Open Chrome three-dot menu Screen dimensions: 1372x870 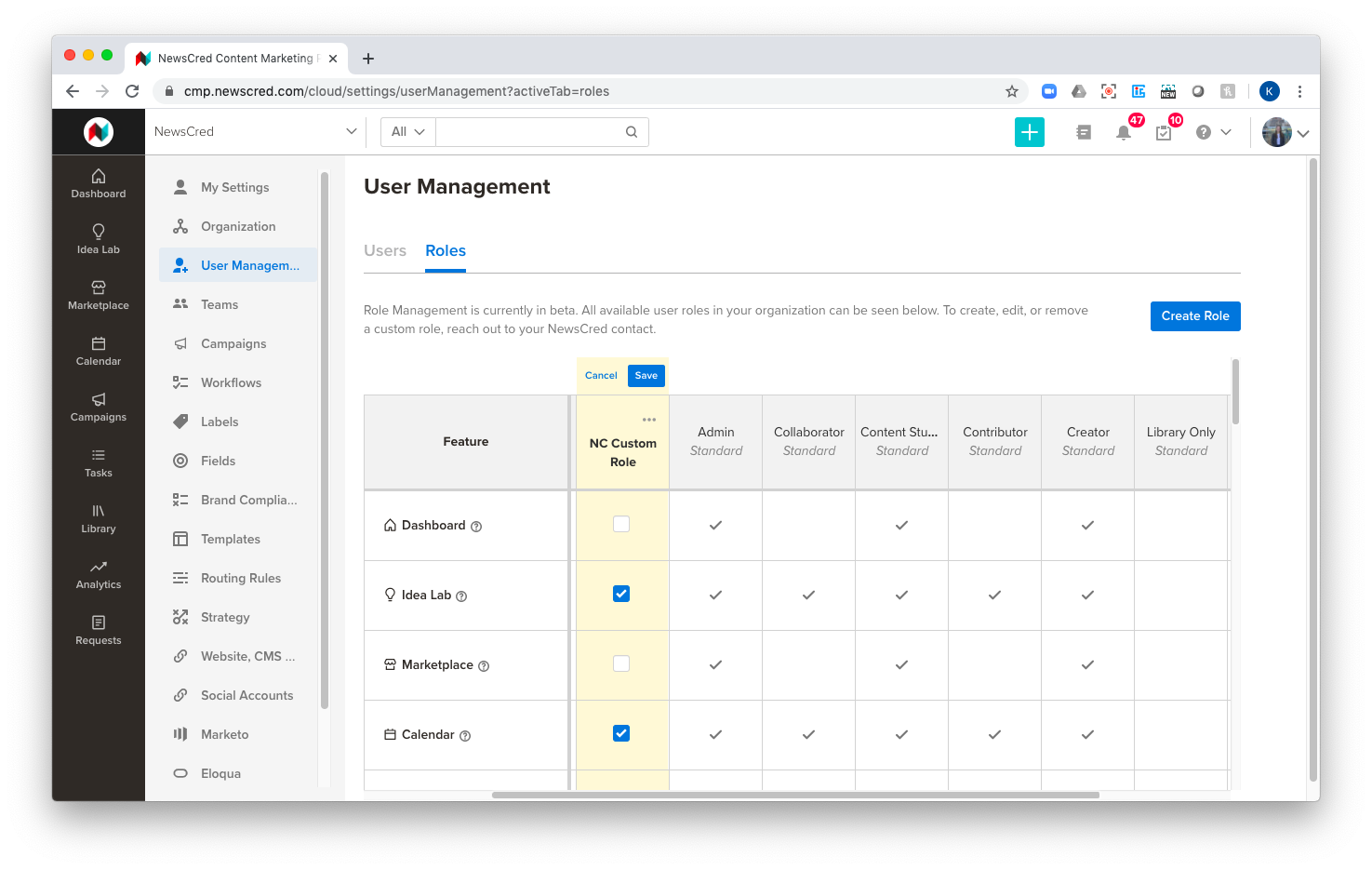(1299, 91)
